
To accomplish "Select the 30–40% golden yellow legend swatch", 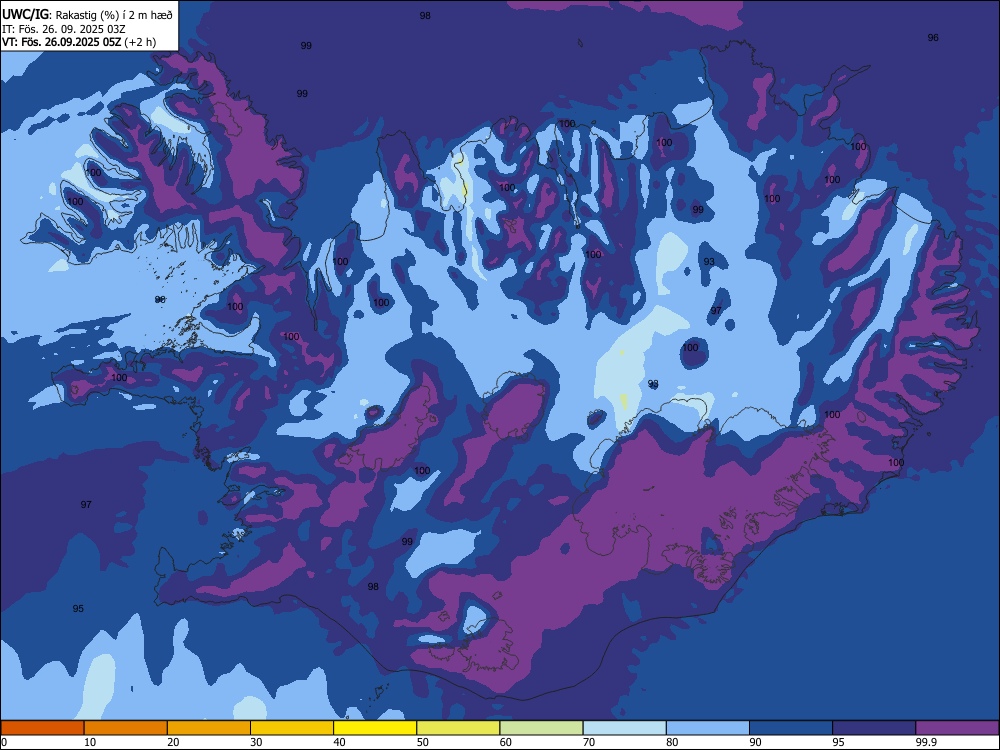I will [x=292, y=728].
